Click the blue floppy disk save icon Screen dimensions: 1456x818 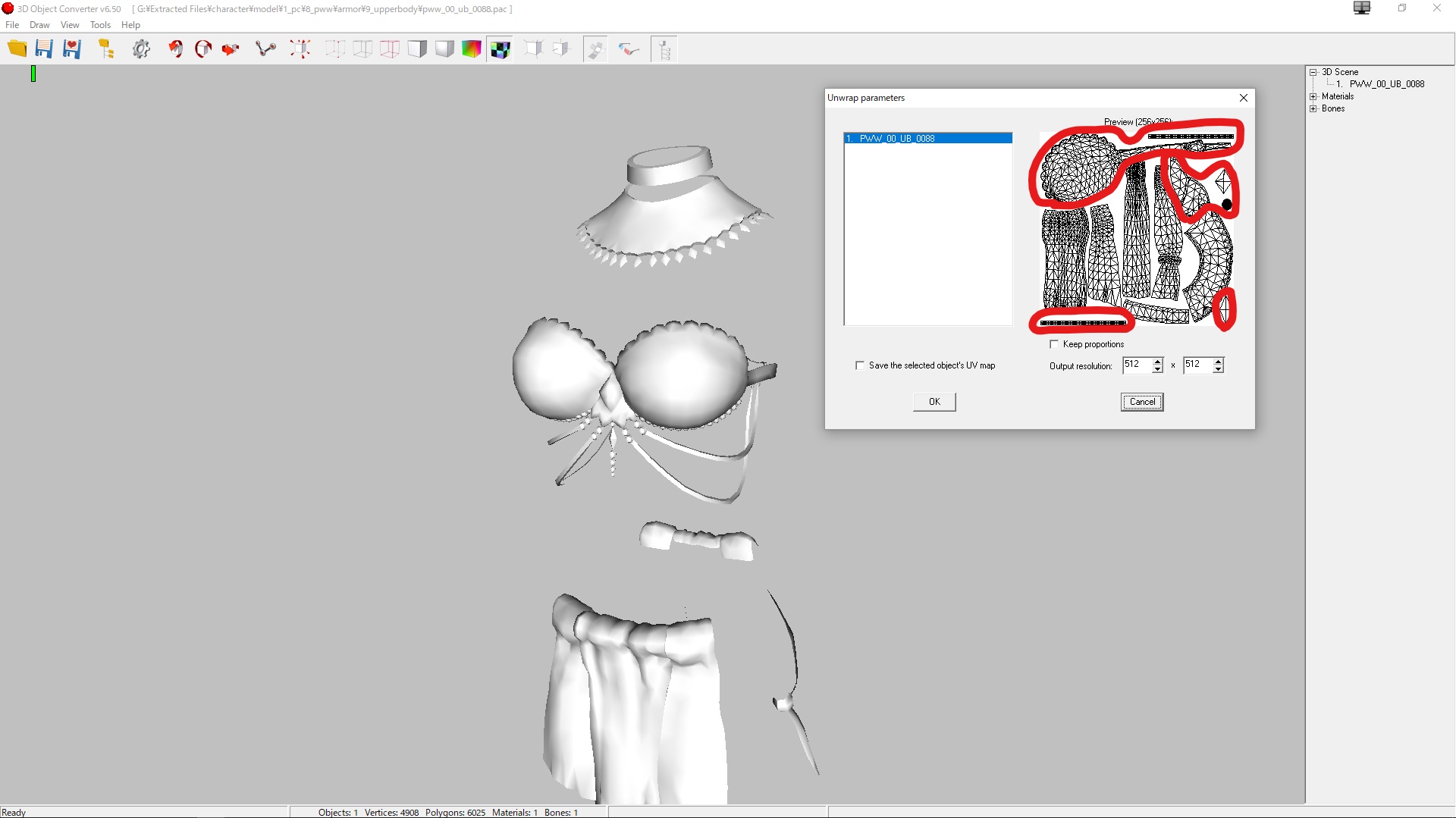[x=44, y=49]
